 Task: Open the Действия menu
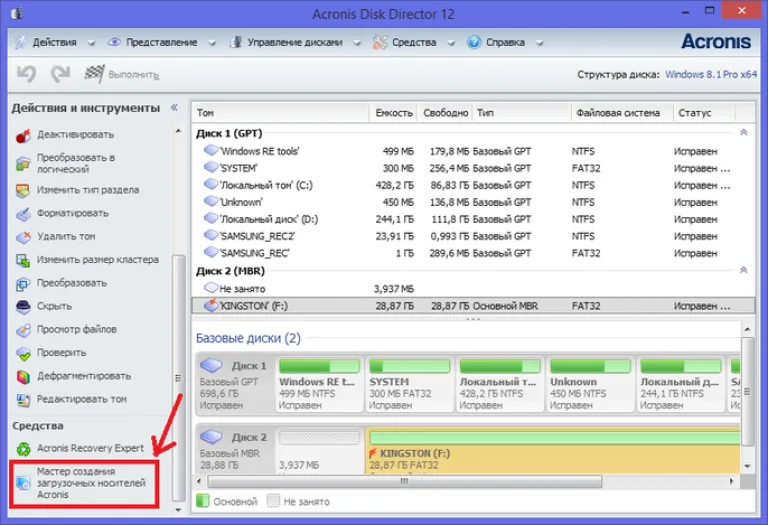54,43
